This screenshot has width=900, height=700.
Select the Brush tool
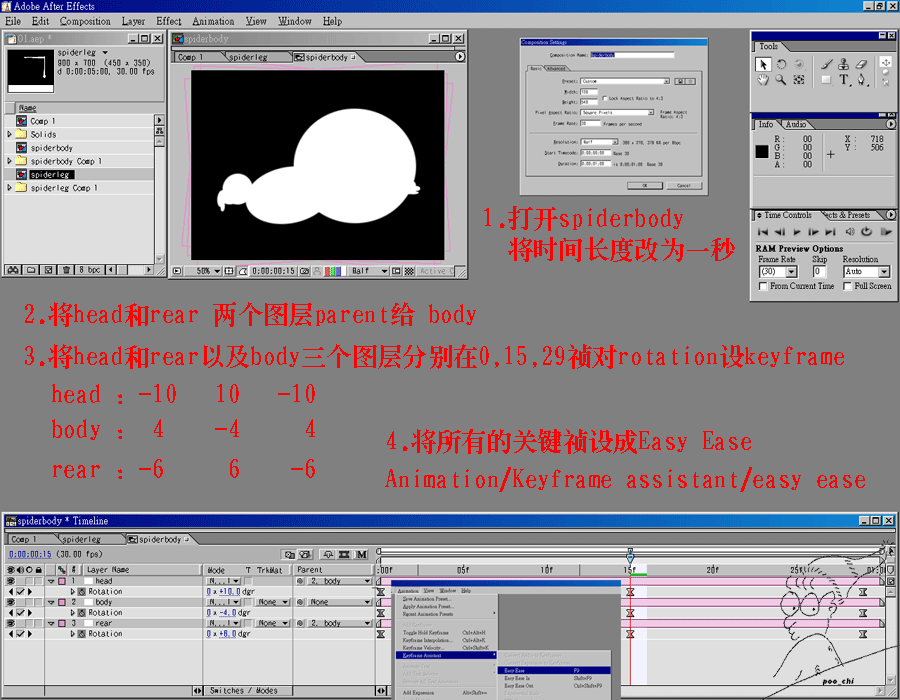[827, 64]
